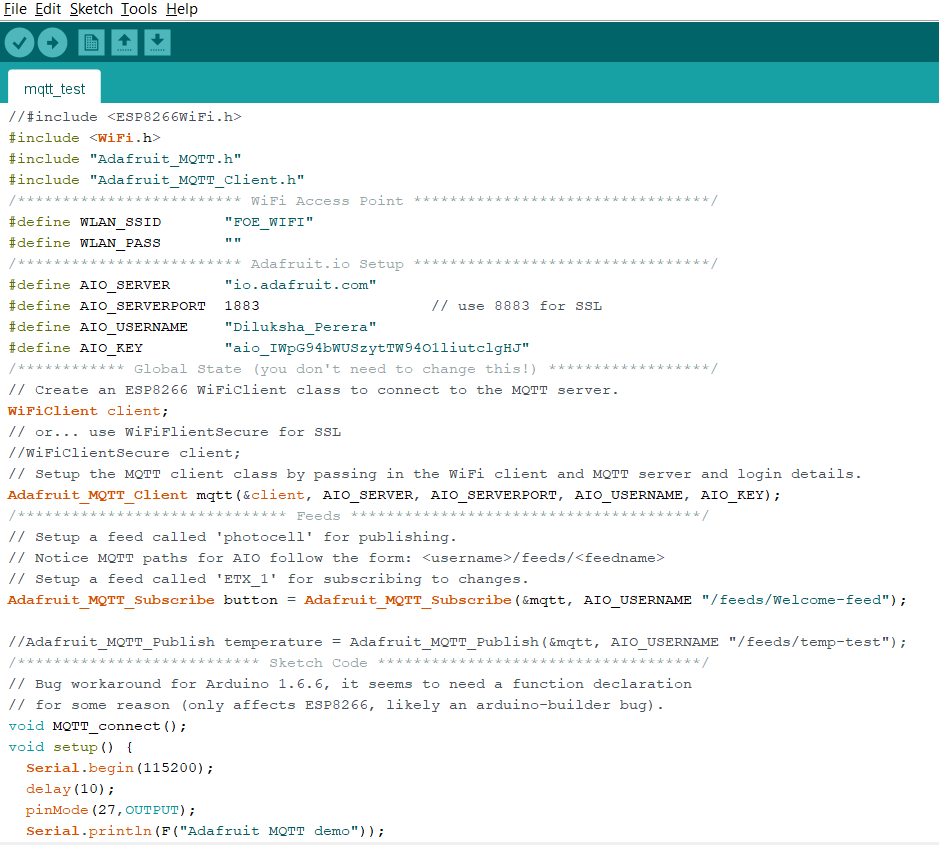Click 'WiFi' in the #include <WiFi.h> line
Screen dimensions: 939x845
click(x=116, y=138)
